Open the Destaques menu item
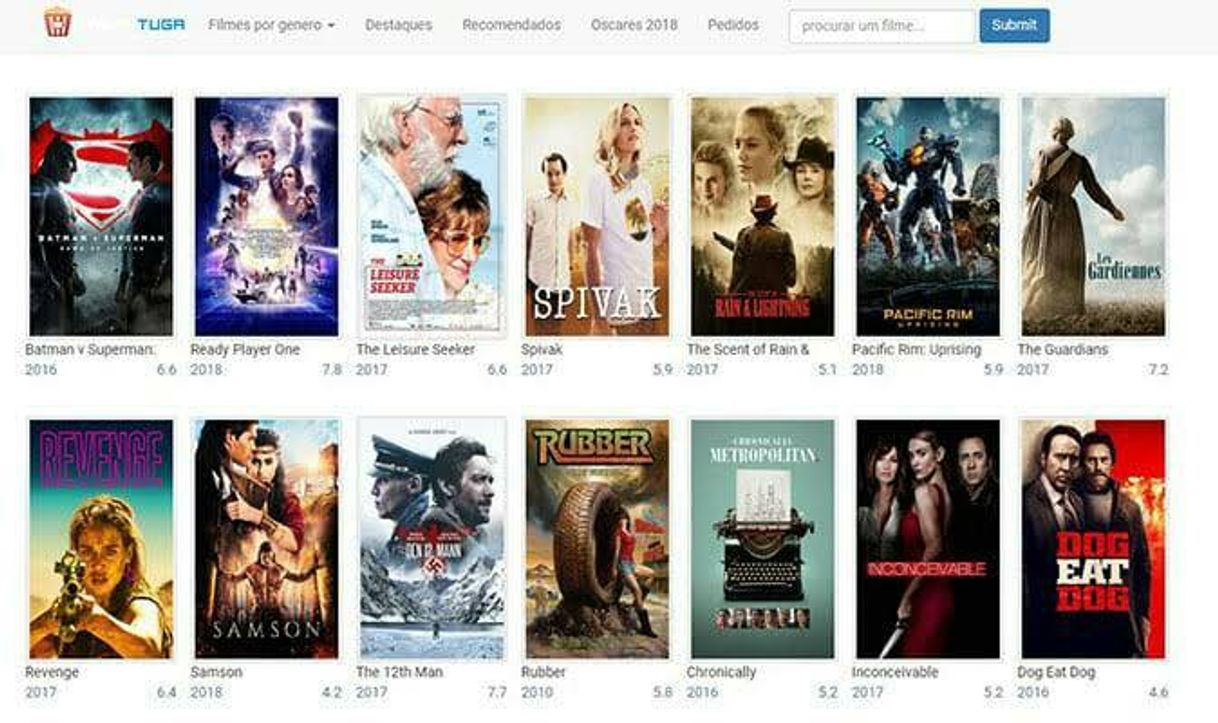The height and width of the screenshot is (723, 1218). (x=398, y=25)
